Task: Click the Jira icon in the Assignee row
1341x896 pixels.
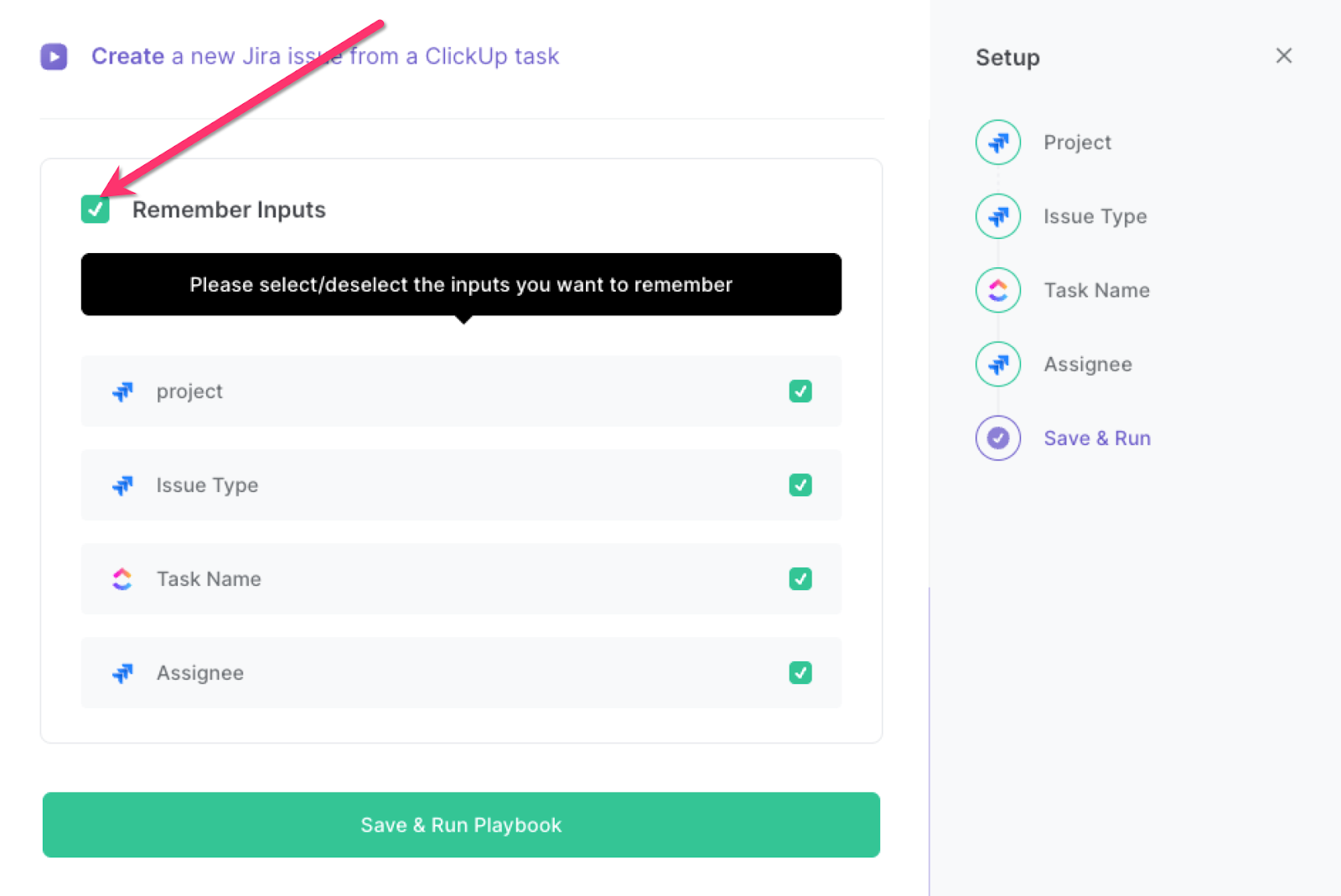Action: 123,673
